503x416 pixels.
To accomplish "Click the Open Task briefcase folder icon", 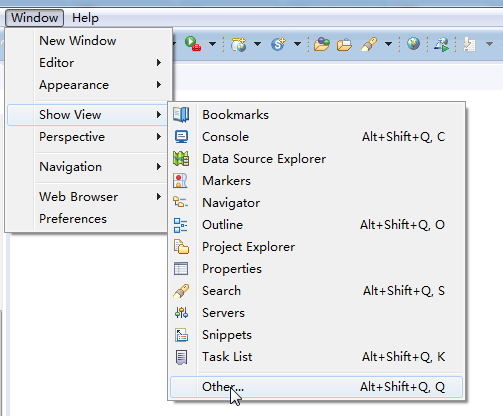I will [x=344, y=44].
